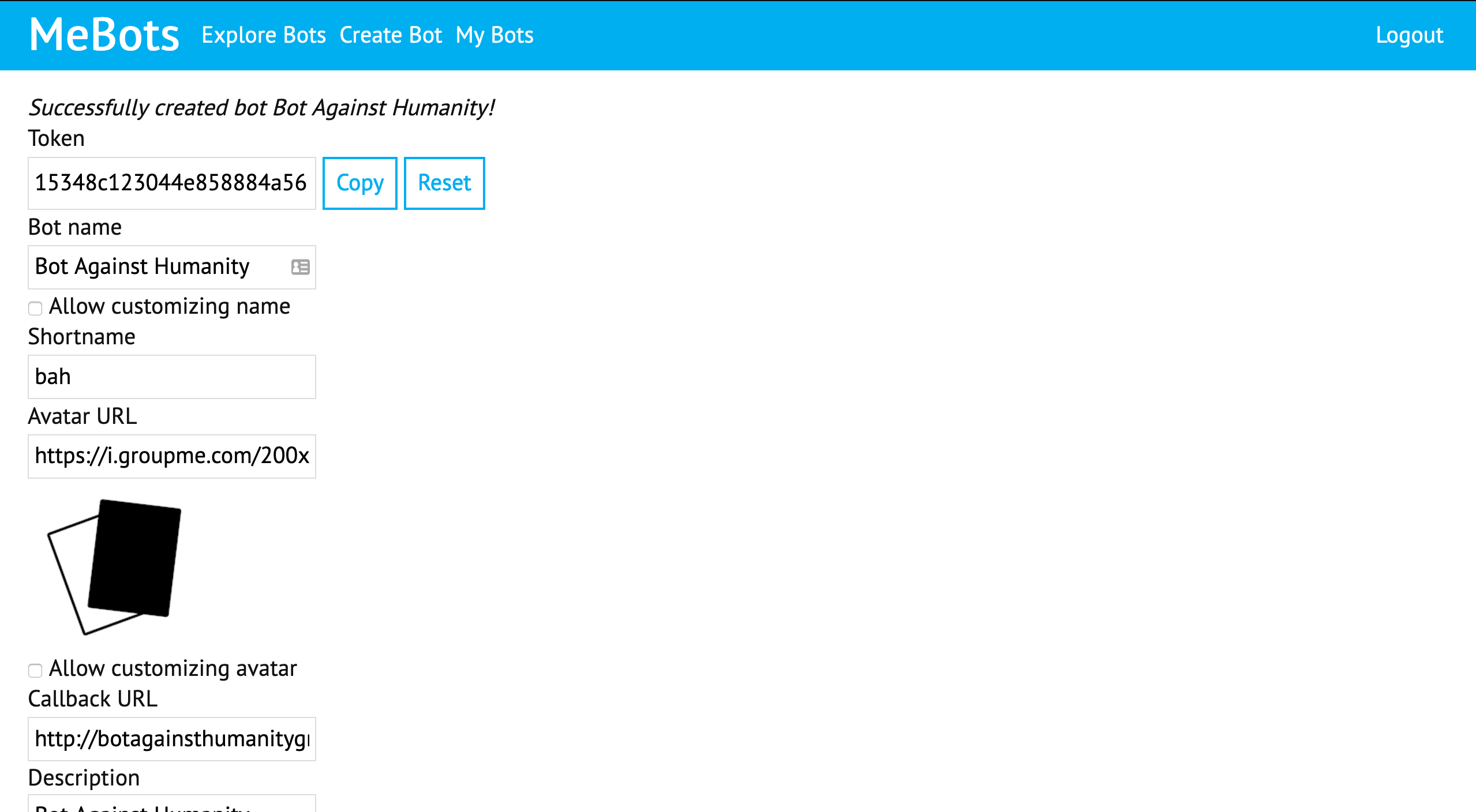Click the MeBots logo

pos(104,35)
